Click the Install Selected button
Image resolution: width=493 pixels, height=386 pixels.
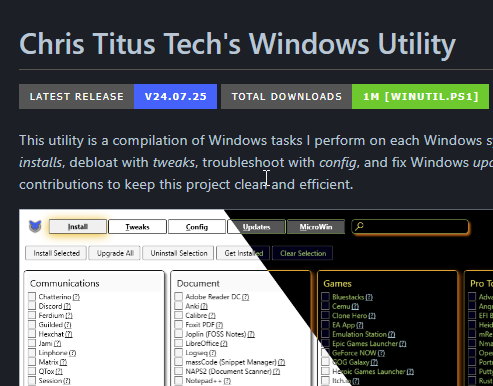[56, 253]
